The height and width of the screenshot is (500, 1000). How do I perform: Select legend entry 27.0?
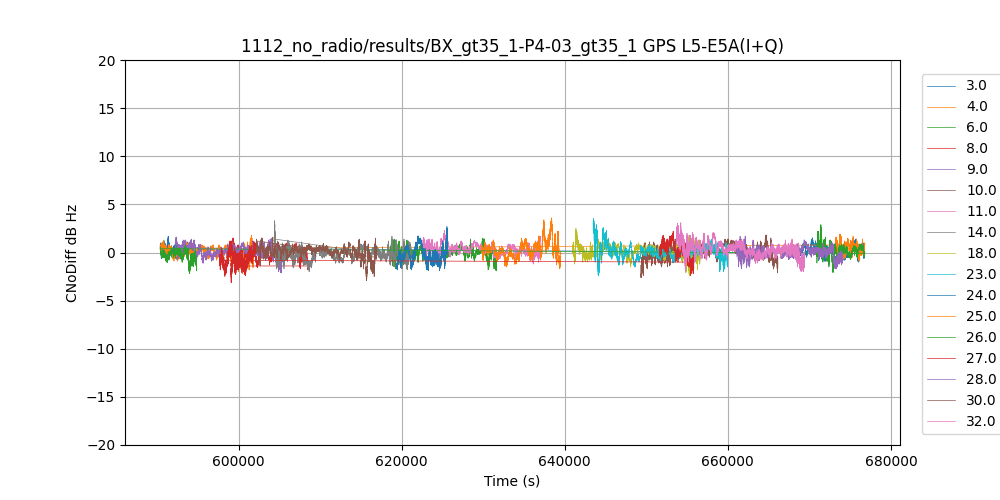980,359
